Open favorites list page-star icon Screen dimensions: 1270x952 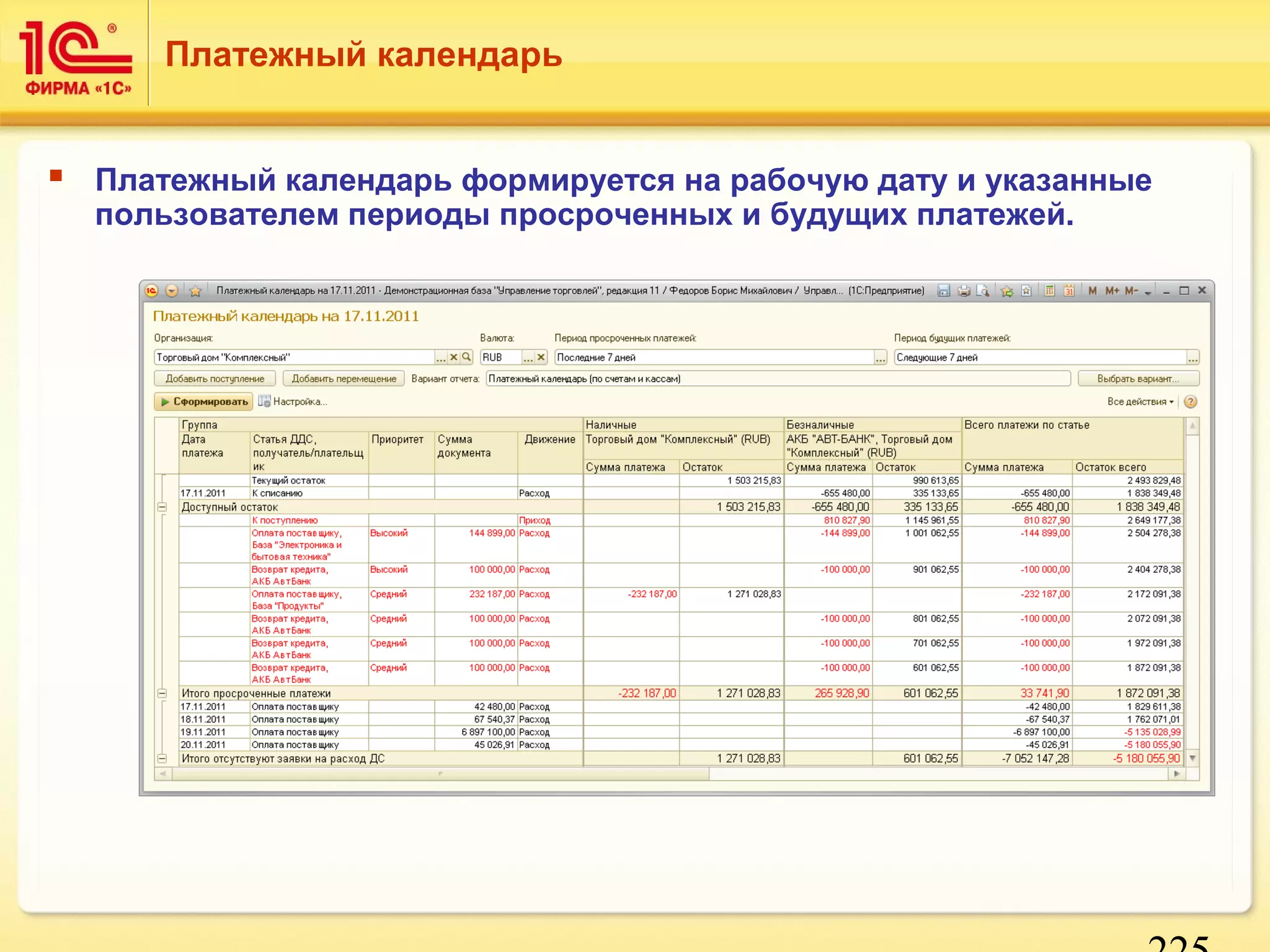click(x=1026, y=291)
